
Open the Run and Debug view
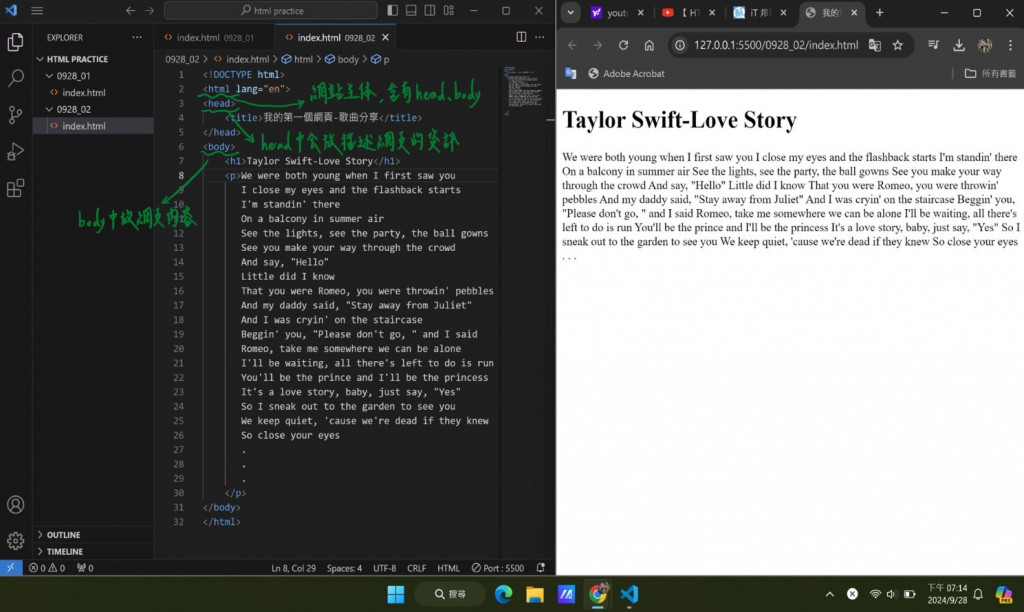click(x=15, y=152)
